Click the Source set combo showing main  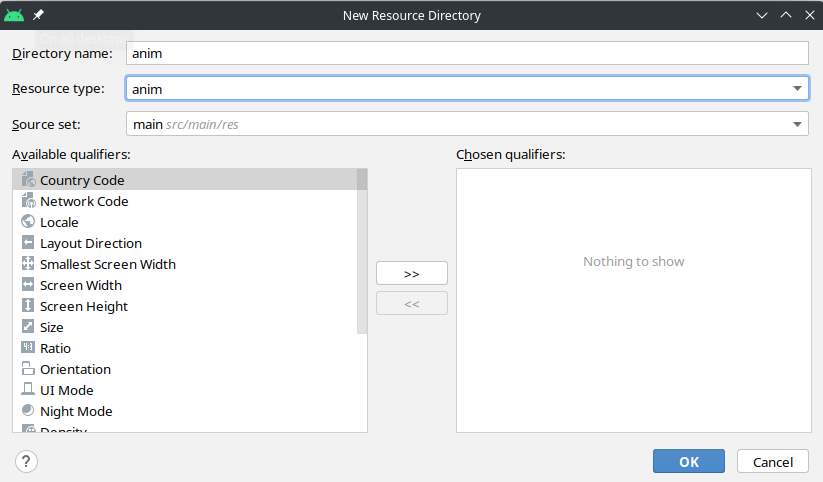click(x=467, y=124)
